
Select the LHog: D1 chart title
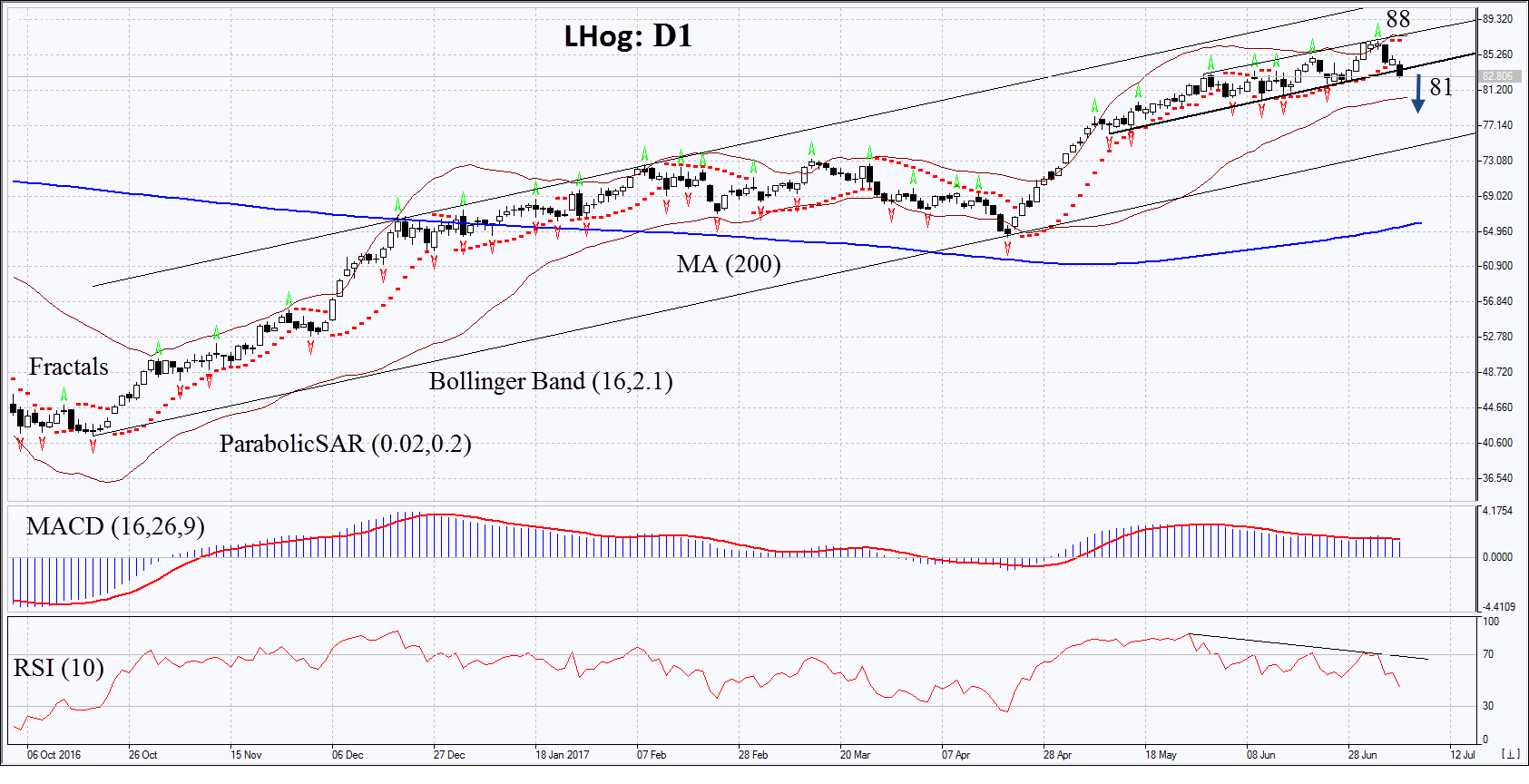pyautogui.click(x=628, y=36)
